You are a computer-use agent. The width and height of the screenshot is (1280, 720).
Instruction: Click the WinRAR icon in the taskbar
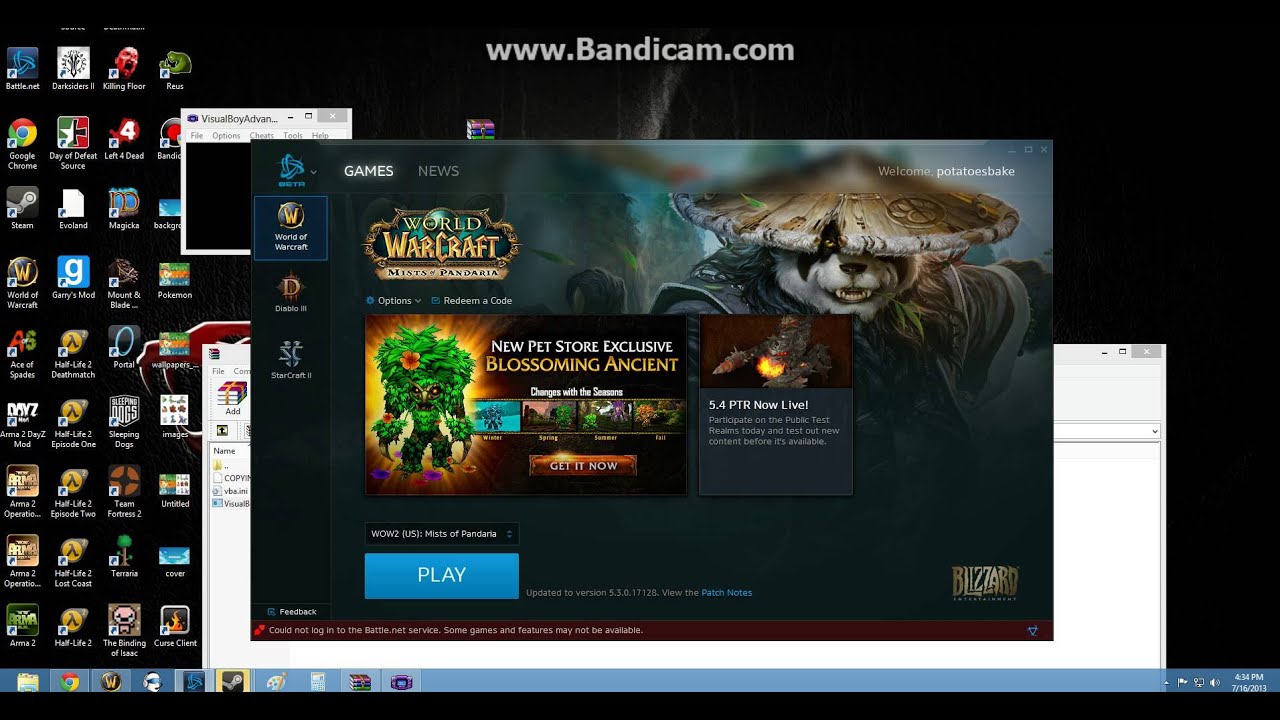pyautogui.click(x=358, y=682)
